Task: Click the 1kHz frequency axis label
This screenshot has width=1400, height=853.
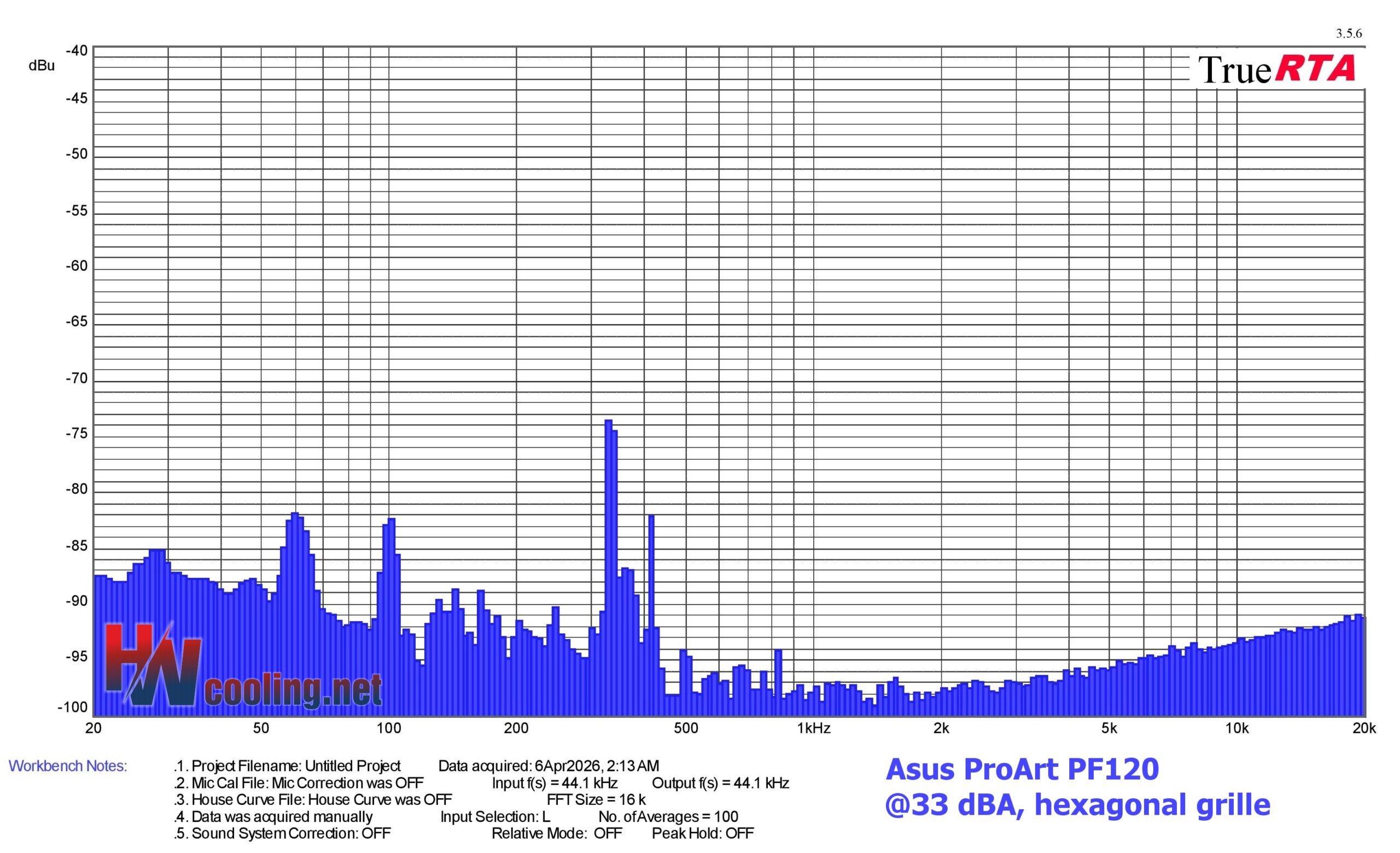Action: [x=814, y=729]
